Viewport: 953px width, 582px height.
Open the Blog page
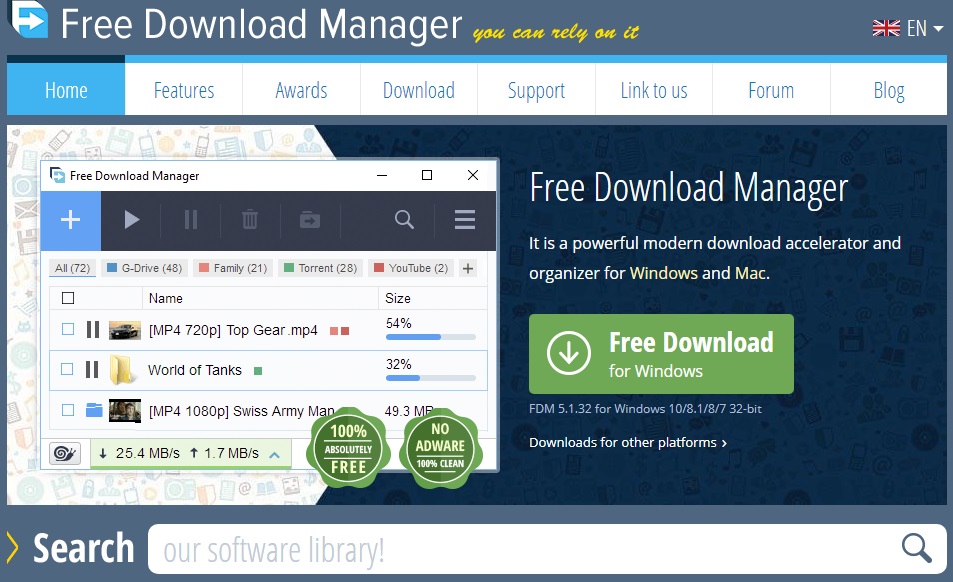(x=889, y=90)
